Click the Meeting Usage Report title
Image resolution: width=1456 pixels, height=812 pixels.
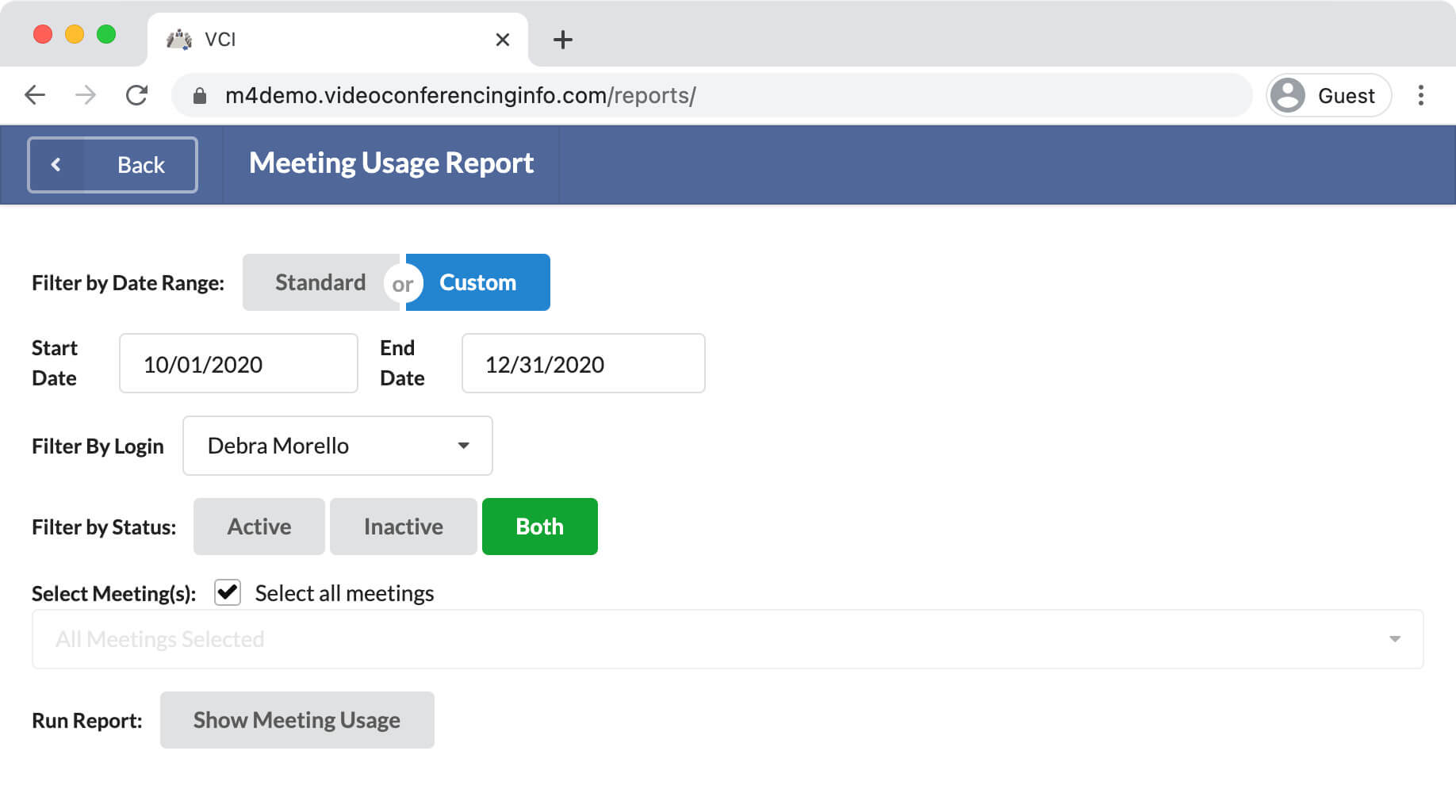coord(391,163)
